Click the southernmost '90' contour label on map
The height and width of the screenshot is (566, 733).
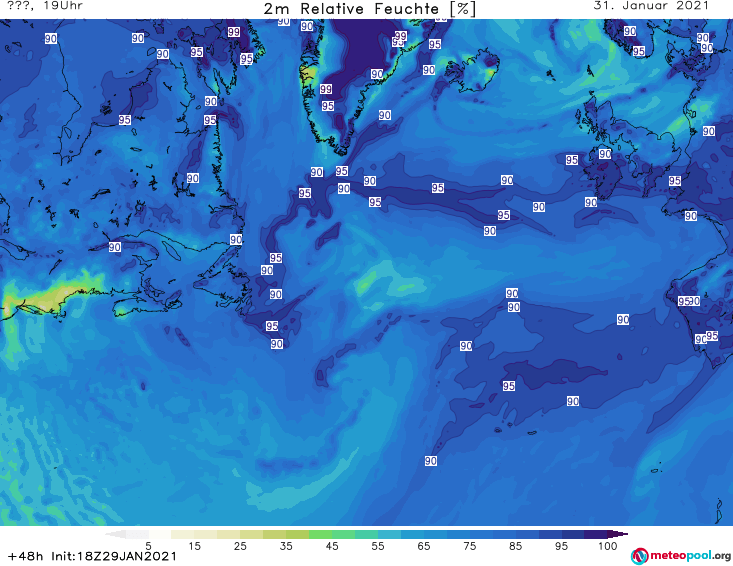pos(431,461)
